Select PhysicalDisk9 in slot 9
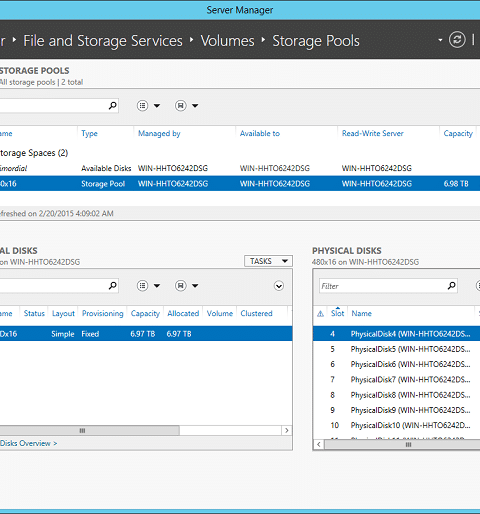 click(397, 410)
